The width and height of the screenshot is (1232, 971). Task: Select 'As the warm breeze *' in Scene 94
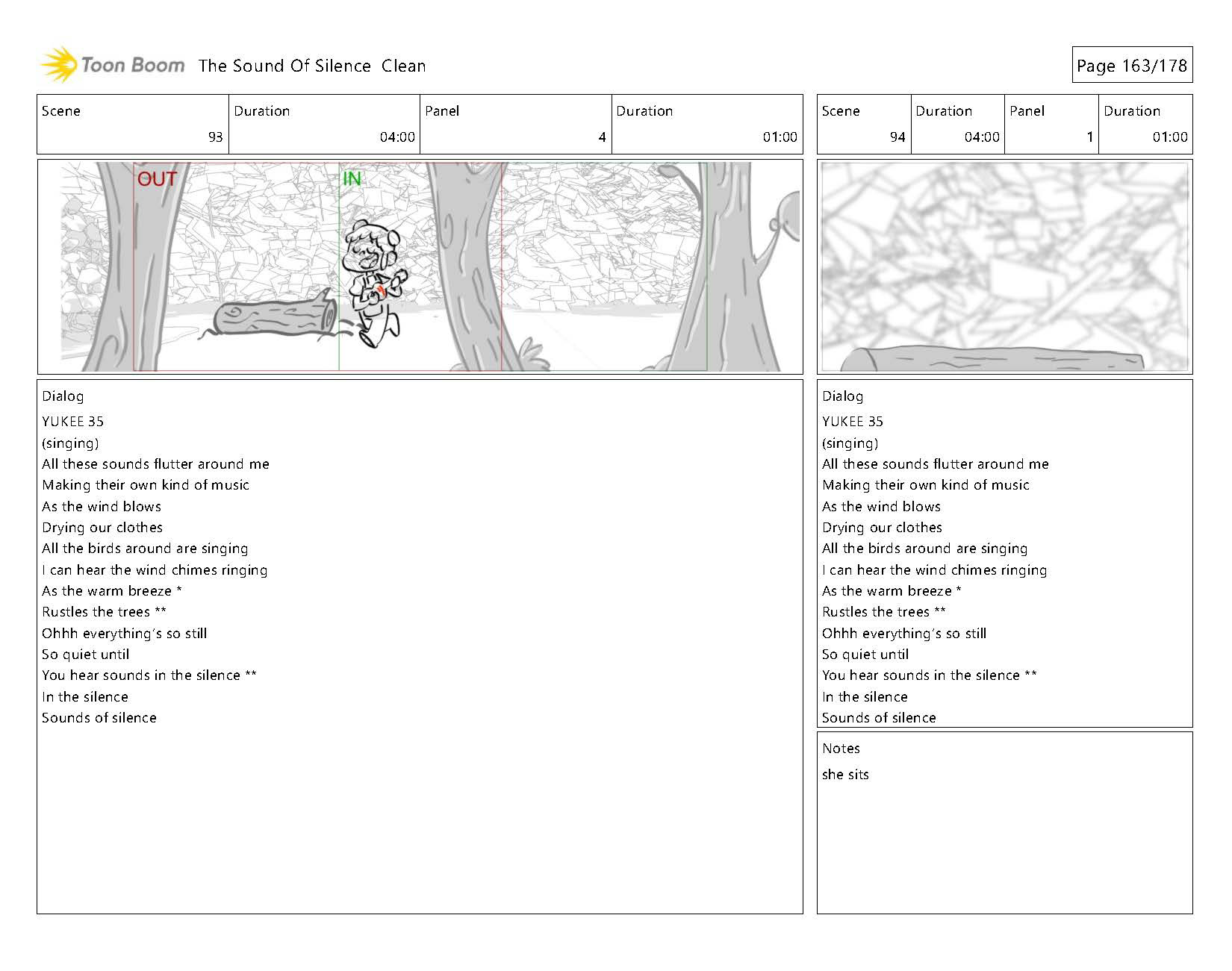[892, 590]
